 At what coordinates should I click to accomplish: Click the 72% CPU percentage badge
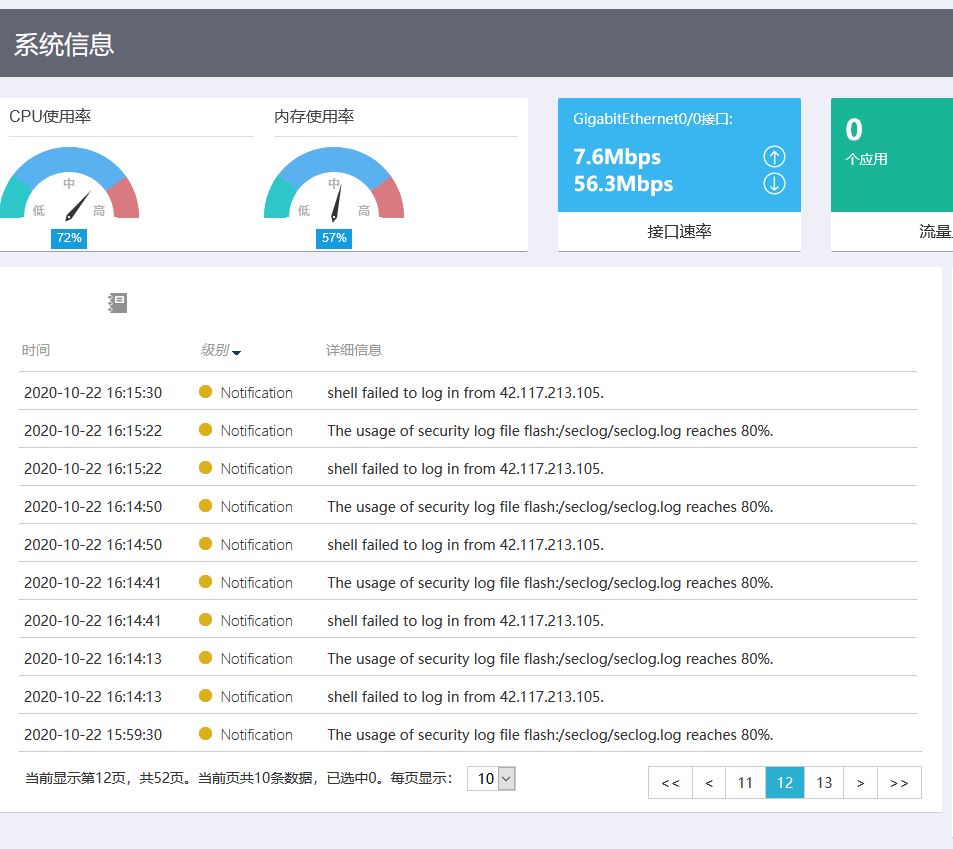(x=69, y=238)
